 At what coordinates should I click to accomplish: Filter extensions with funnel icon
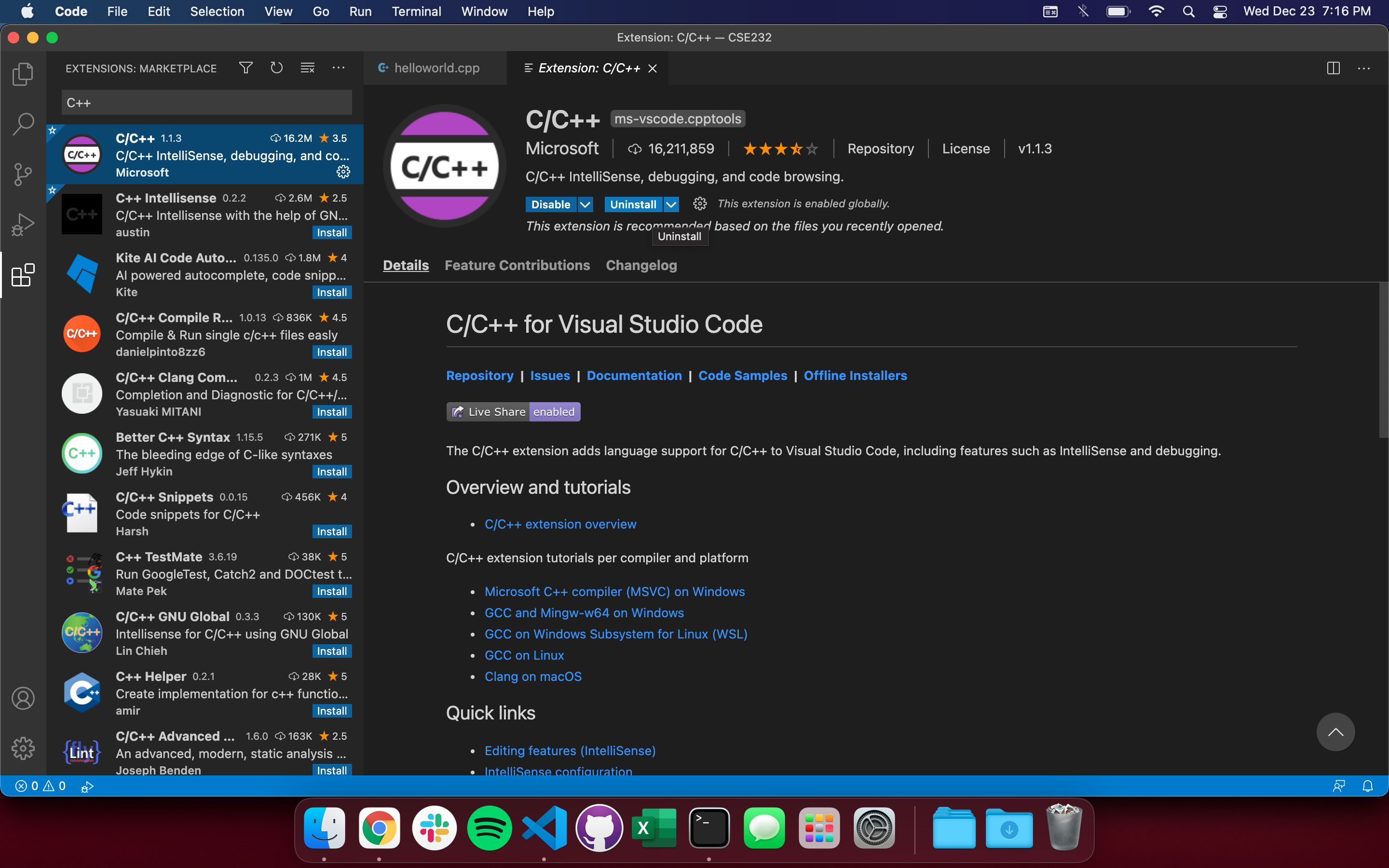pyautogui.click(x=245, y=68)
